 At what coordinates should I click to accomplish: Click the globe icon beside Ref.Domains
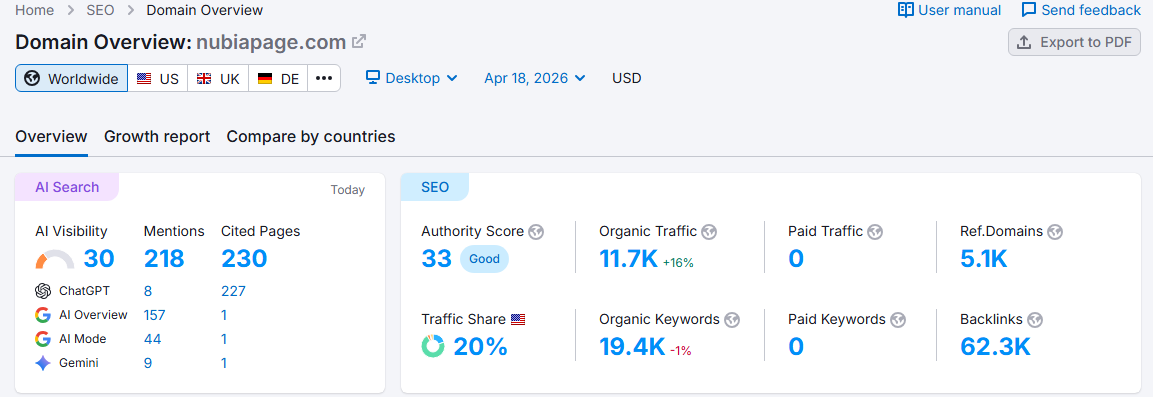[1055, 232]
